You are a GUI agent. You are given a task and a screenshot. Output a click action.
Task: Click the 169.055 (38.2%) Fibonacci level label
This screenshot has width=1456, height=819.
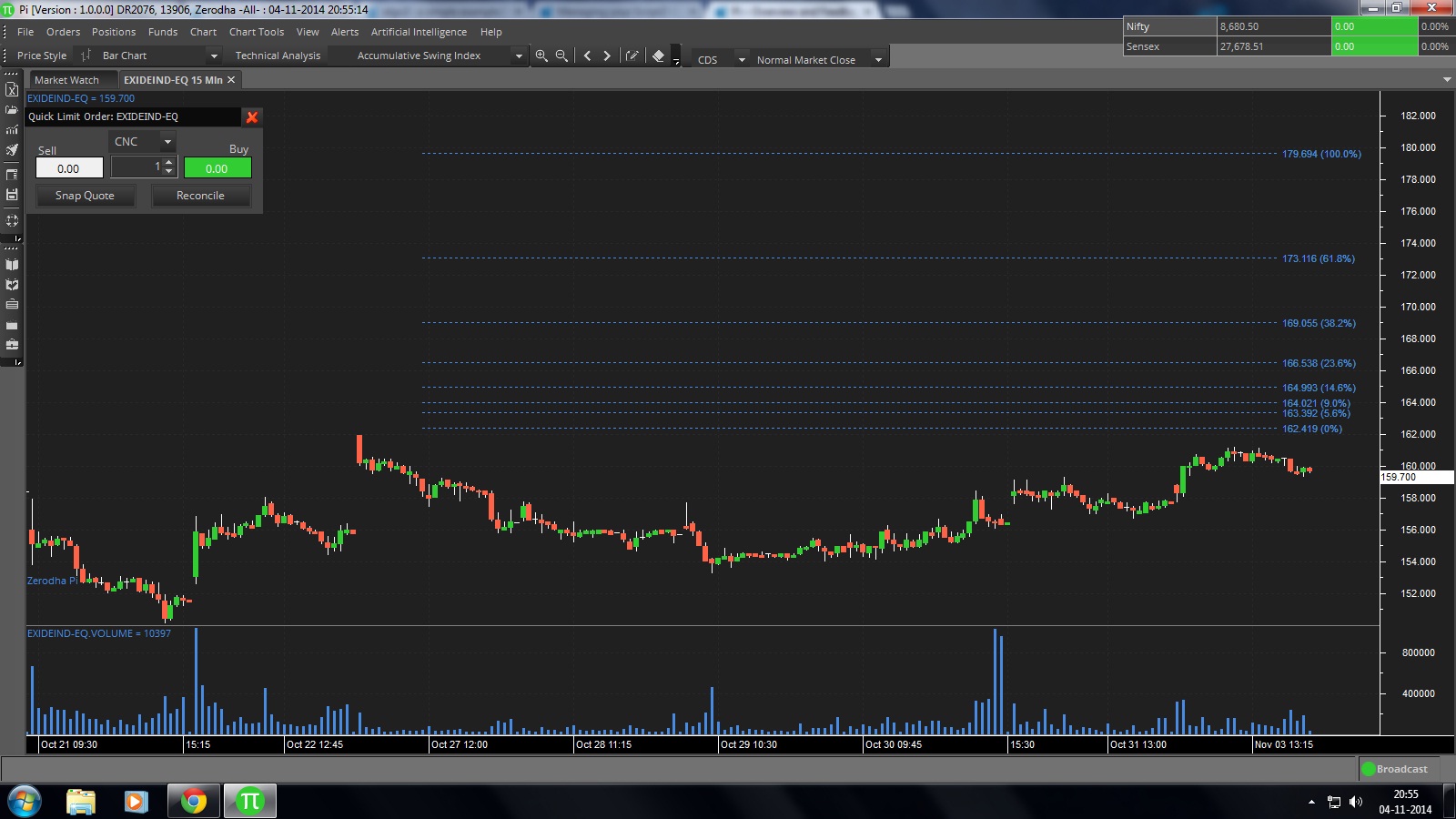[x=1319, y=323]
